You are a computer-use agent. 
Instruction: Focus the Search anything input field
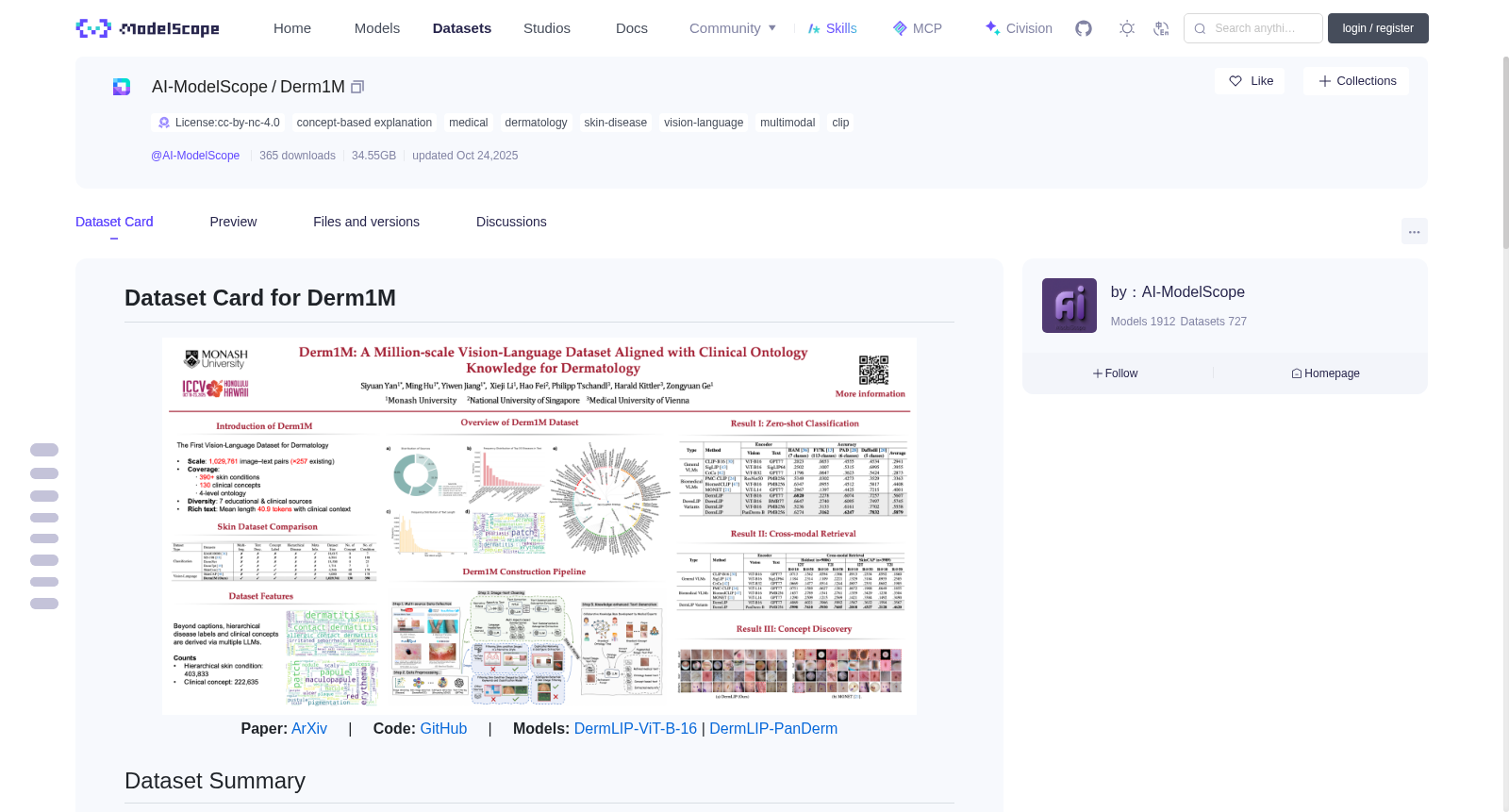(1253, 28)
